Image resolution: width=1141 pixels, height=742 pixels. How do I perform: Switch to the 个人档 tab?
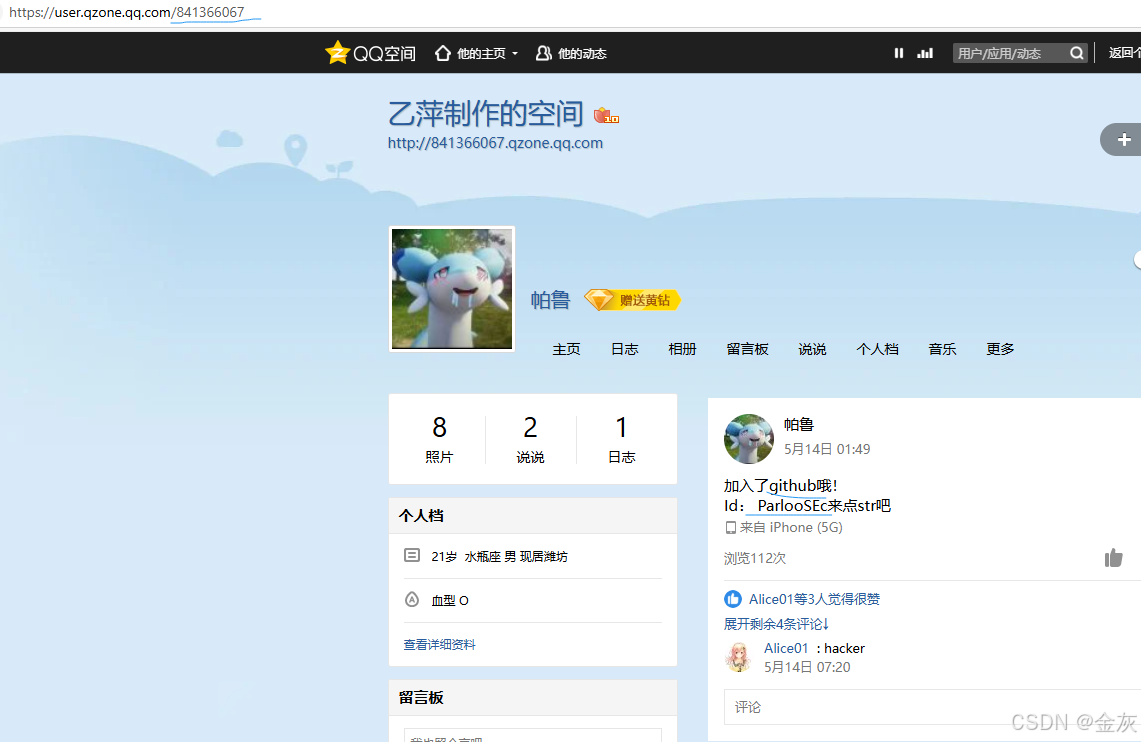click(x=878, y=349)
